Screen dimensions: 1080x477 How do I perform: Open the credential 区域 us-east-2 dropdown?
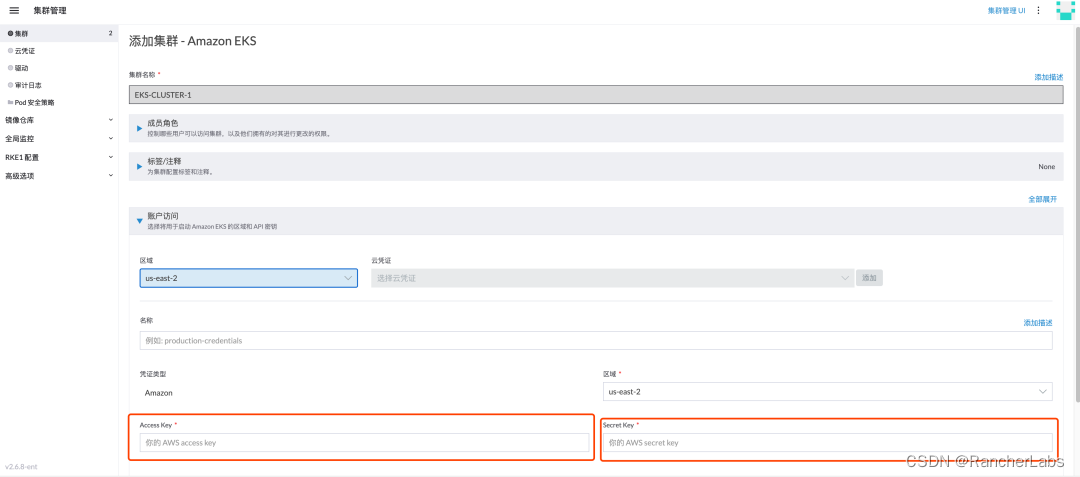pyautogui.click(x=827, y=391)
